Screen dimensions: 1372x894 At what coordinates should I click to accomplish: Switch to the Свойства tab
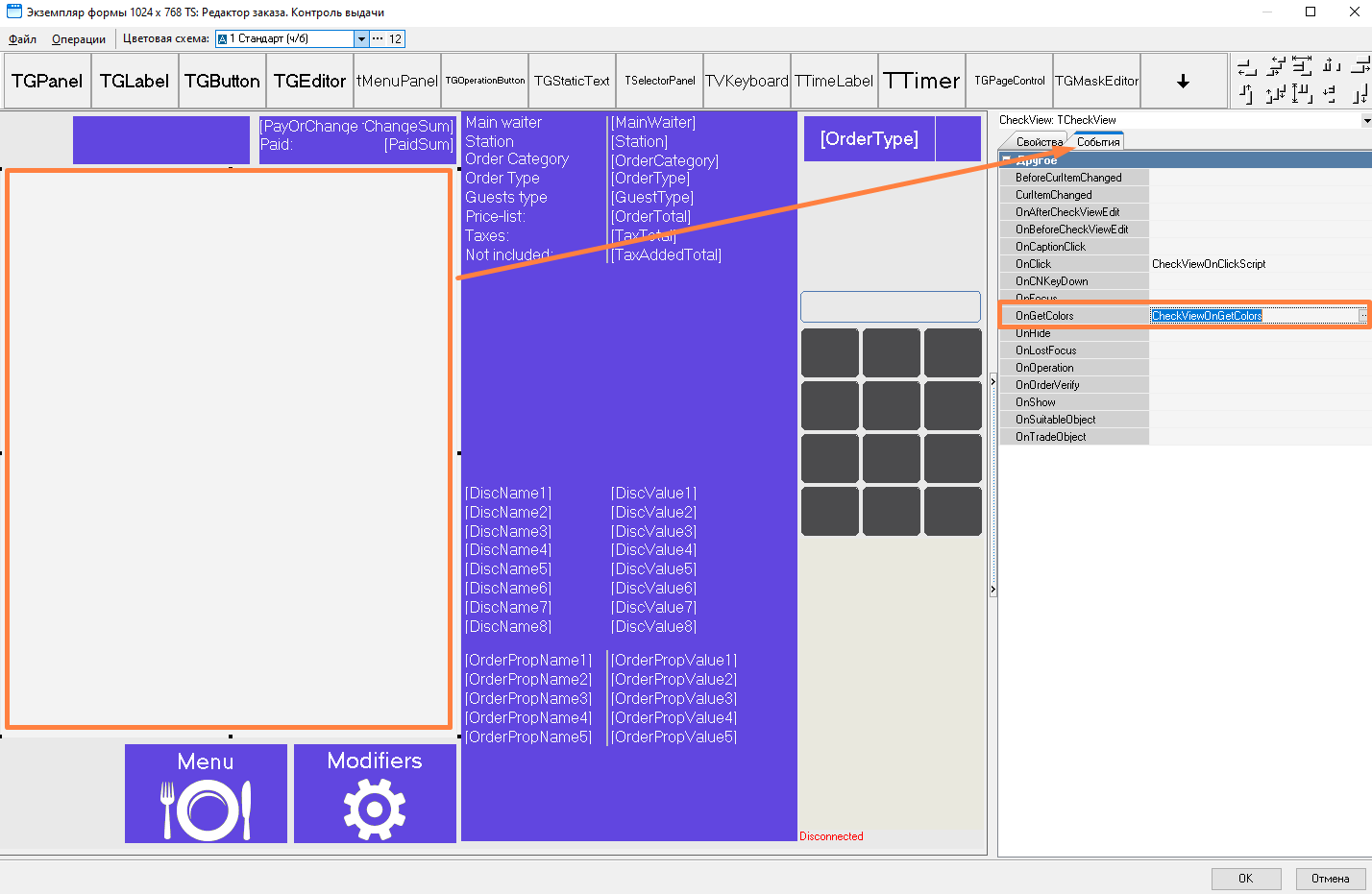pos(1038,142)
